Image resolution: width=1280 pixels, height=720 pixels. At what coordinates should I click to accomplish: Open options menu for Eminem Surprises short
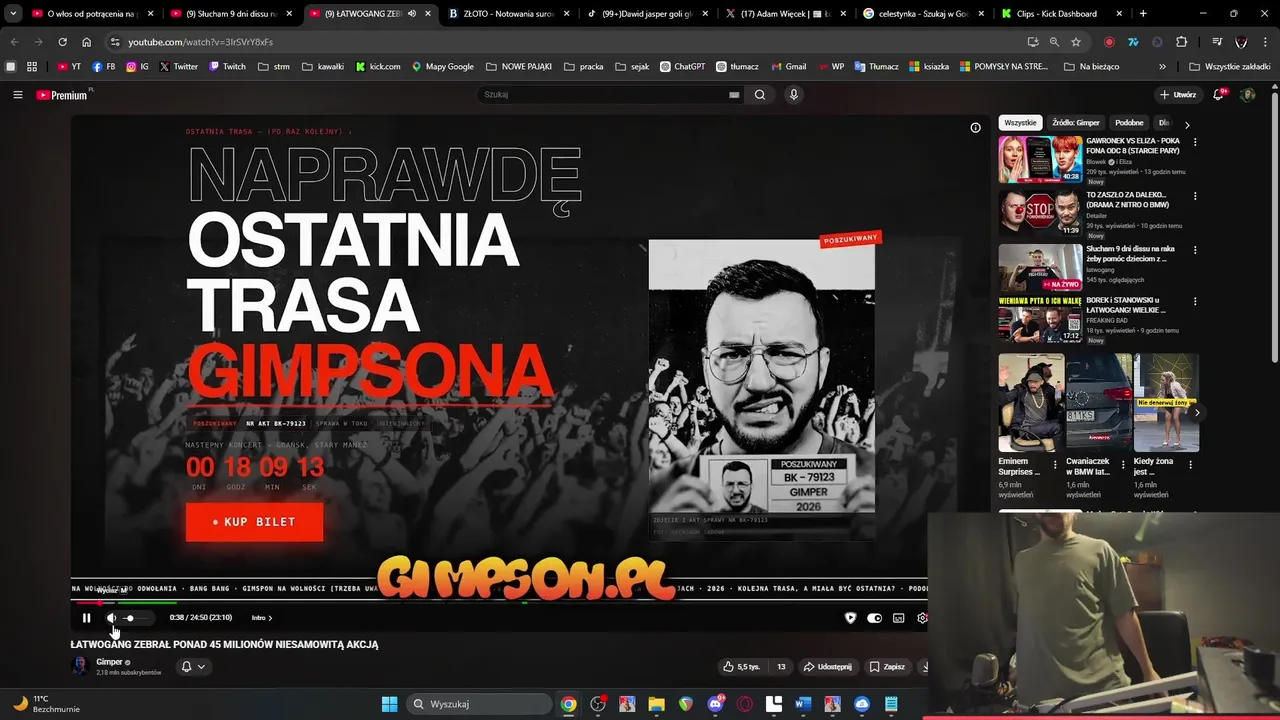click(1054, 466)
